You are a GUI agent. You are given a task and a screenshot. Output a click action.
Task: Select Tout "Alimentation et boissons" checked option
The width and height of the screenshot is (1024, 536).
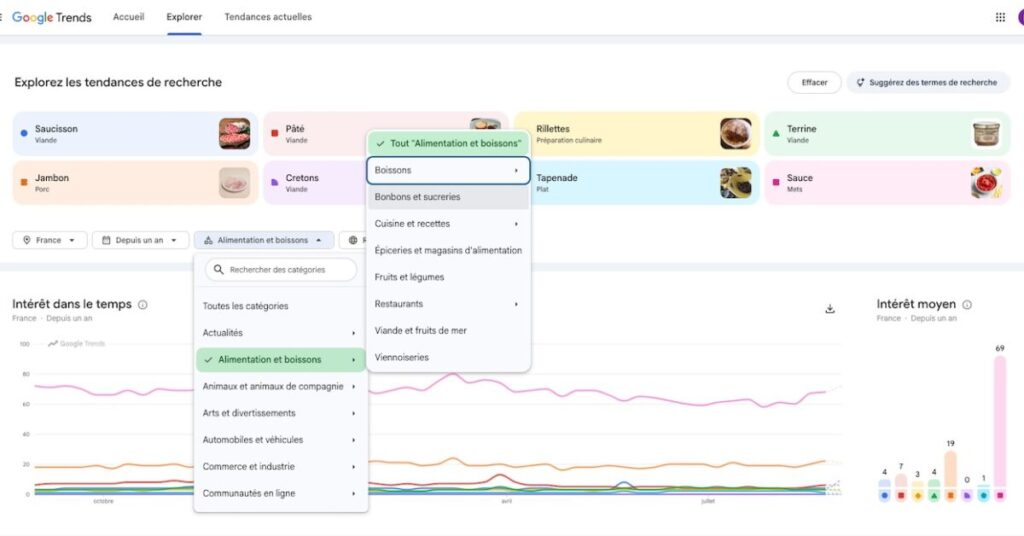click(x=448, y=144)
